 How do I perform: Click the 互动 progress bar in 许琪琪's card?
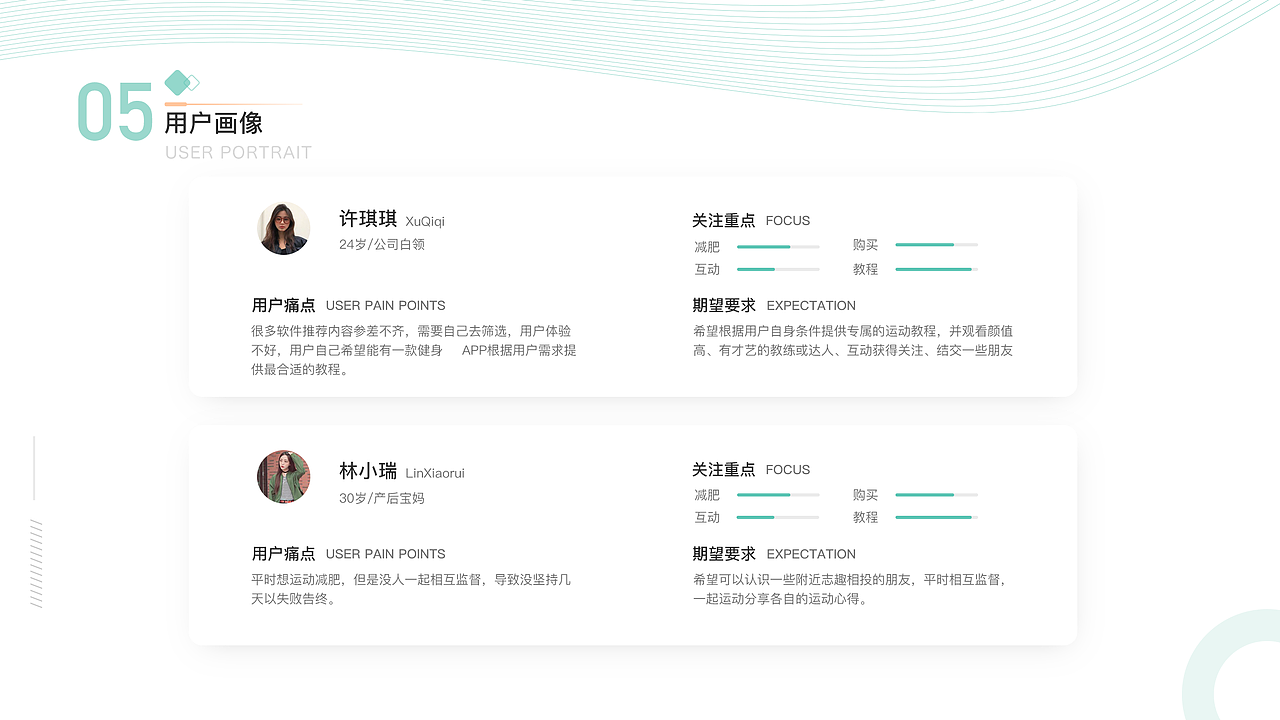pyautogui.click(x=778, y=269)
